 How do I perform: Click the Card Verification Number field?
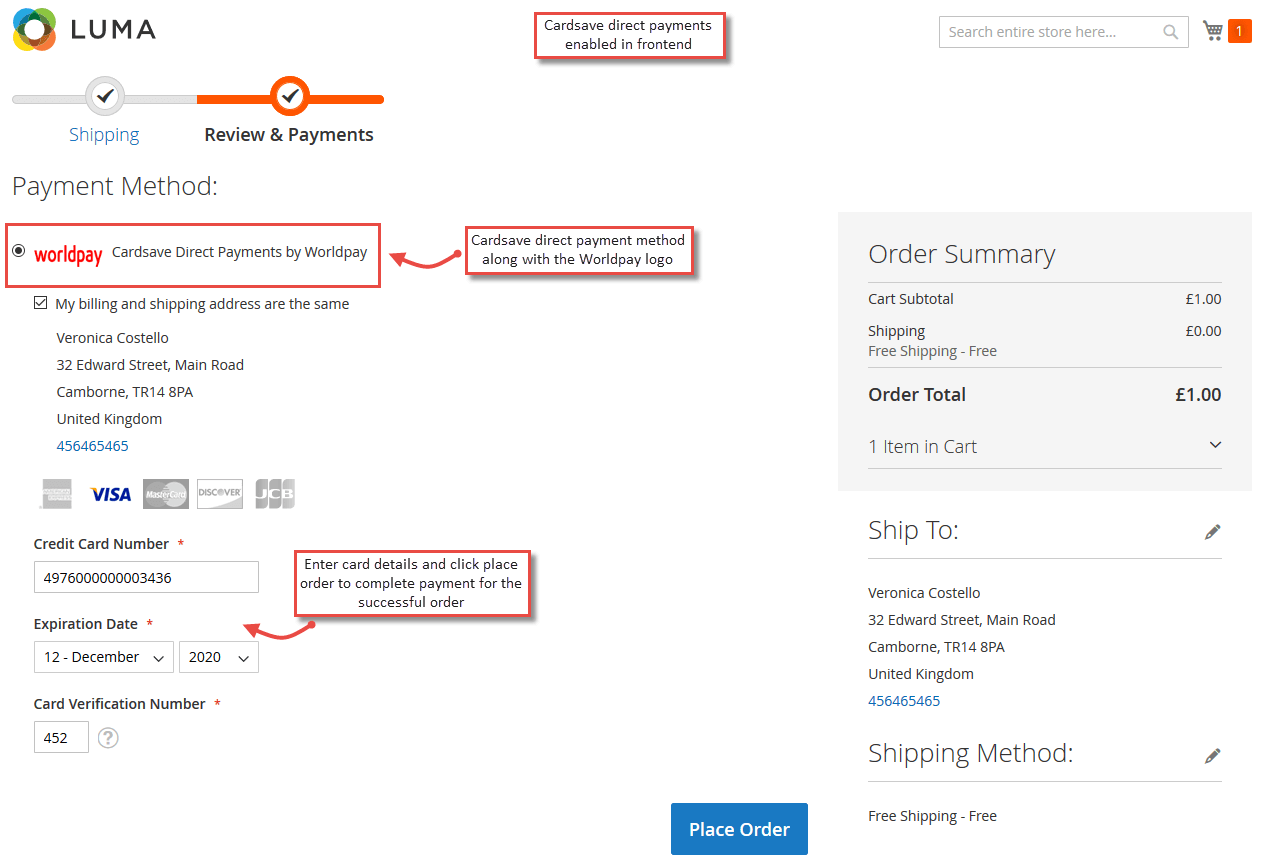(x=61, y=737)
